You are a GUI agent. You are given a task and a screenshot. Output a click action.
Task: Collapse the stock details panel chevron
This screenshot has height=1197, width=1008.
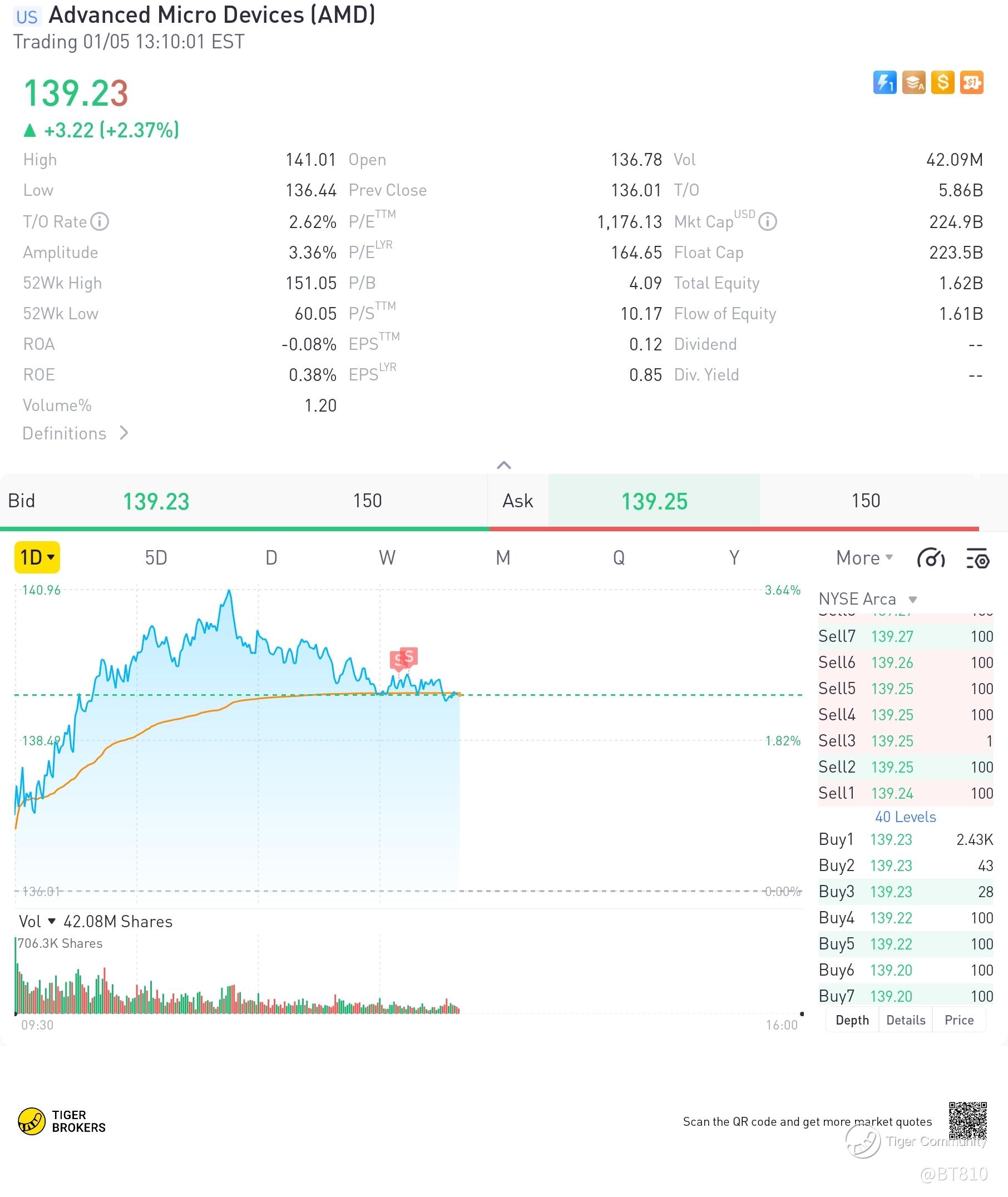coord(503,465)
